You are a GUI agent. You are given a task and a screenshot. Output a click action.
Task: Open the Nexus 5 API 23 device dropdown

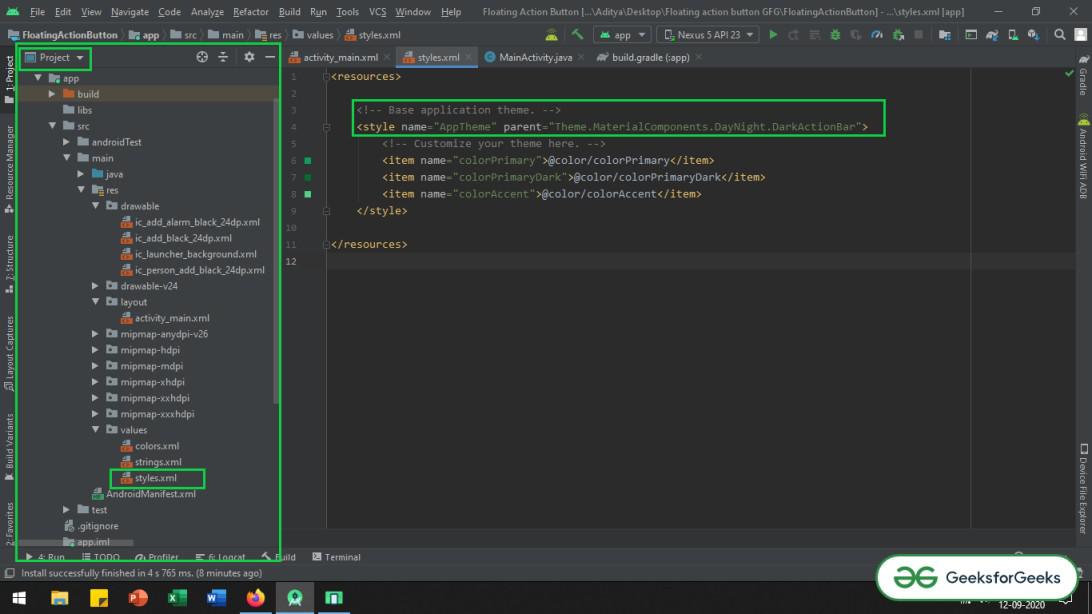tap(708, 35)
